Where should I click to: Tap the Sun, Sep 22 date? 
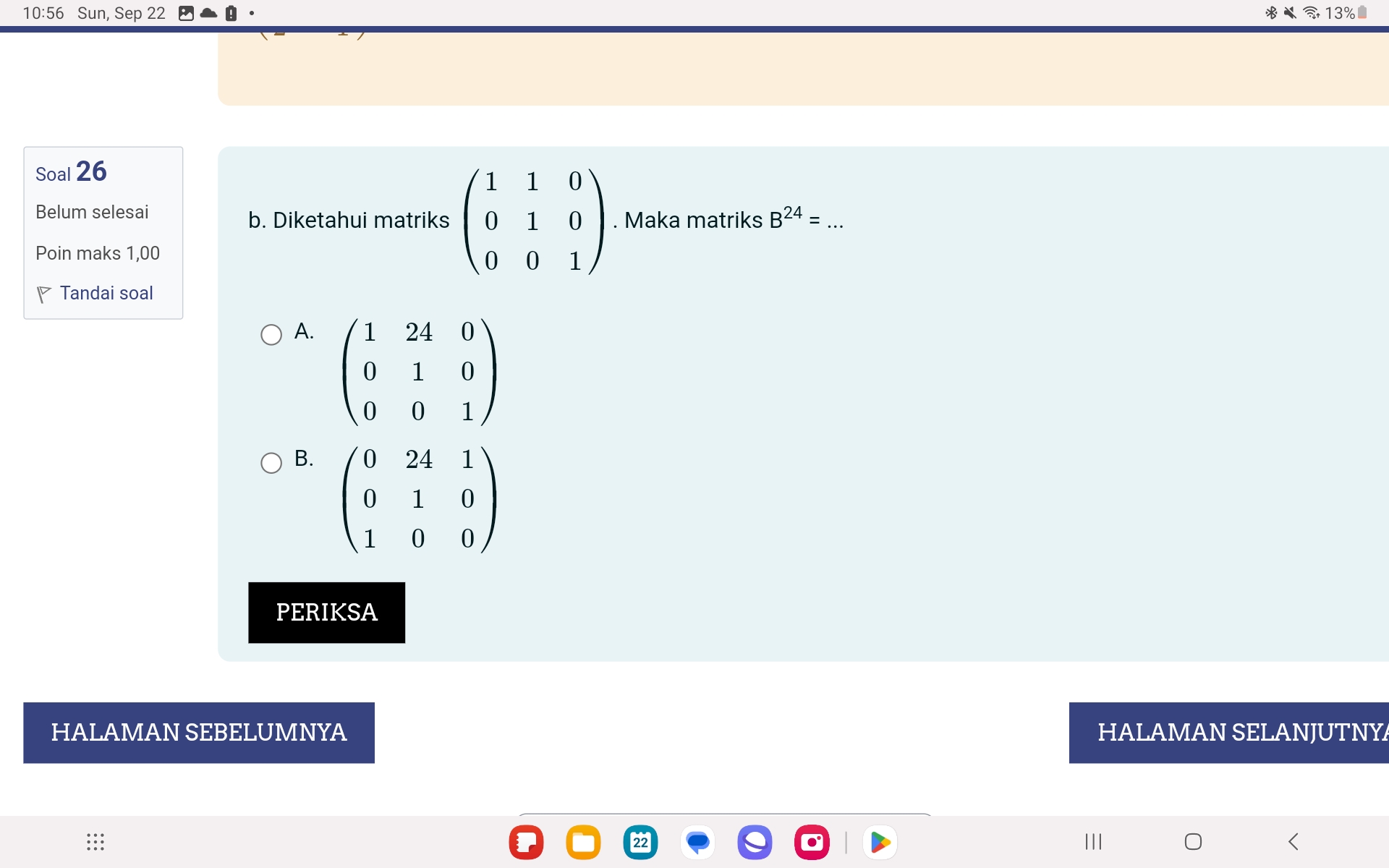(122, 13)
